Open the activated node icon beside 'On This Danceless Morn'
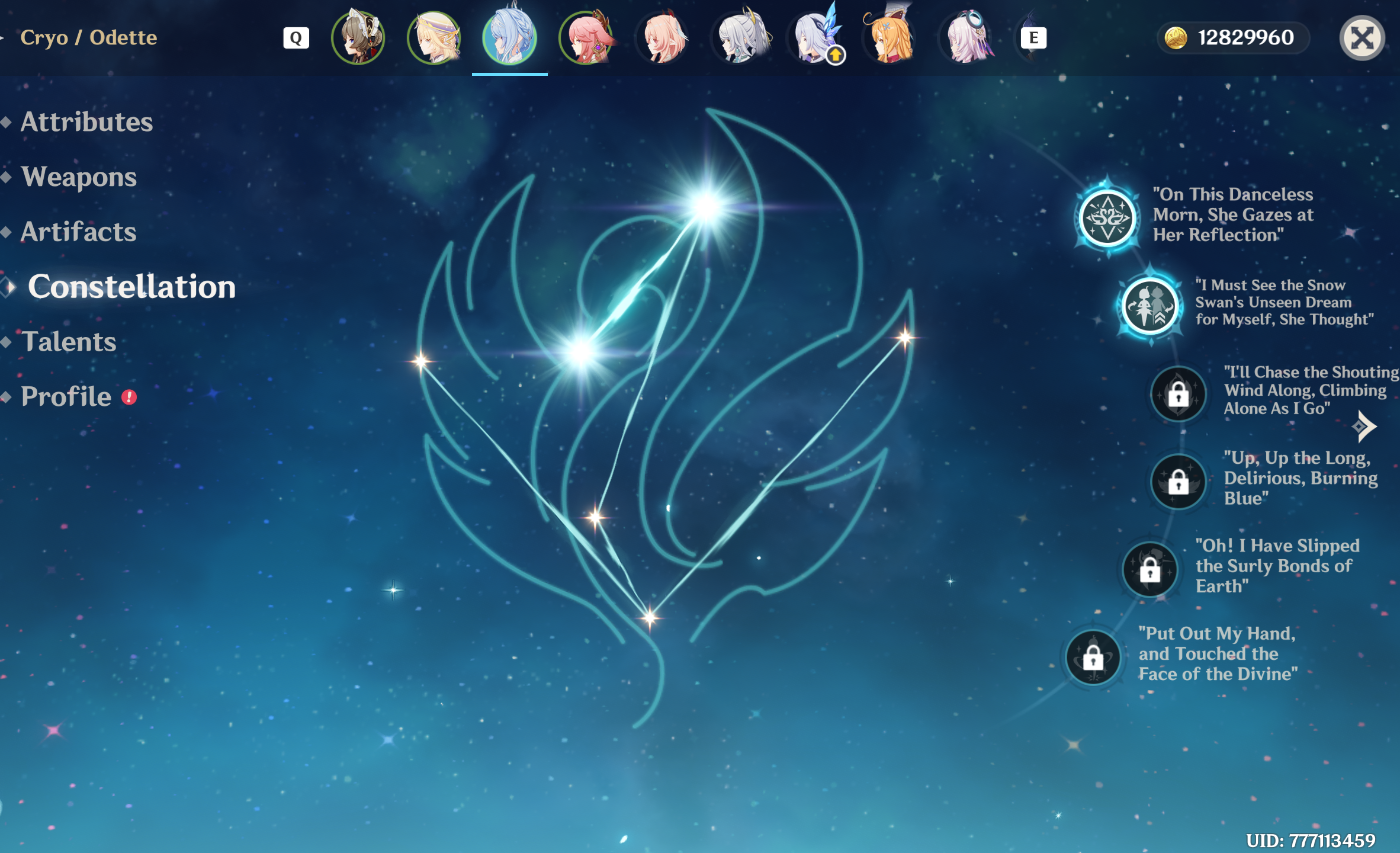 (1107, 217)
